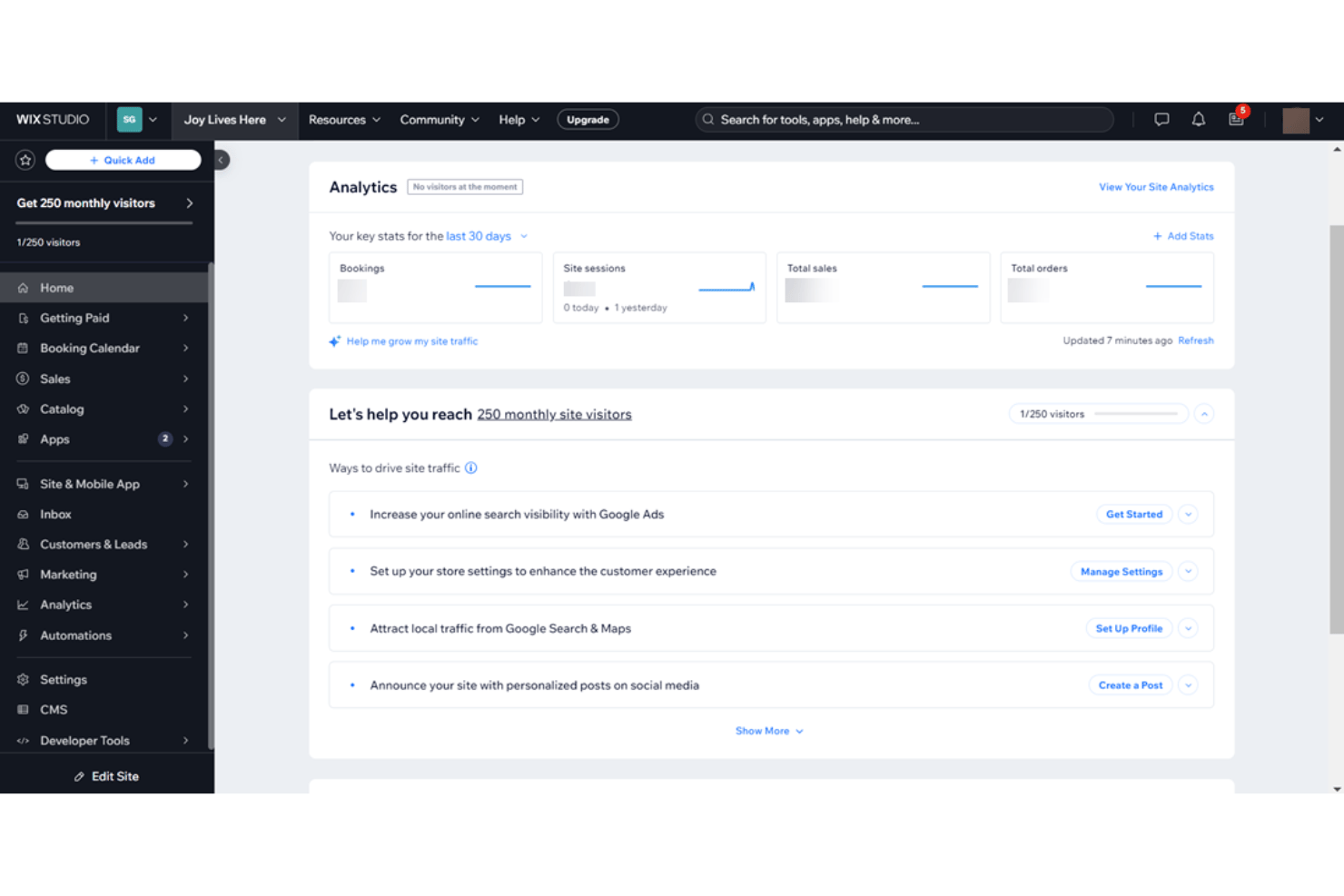Open the Total orders stat card
This screenshot has height=896, width=1344.
point(1107,288)
